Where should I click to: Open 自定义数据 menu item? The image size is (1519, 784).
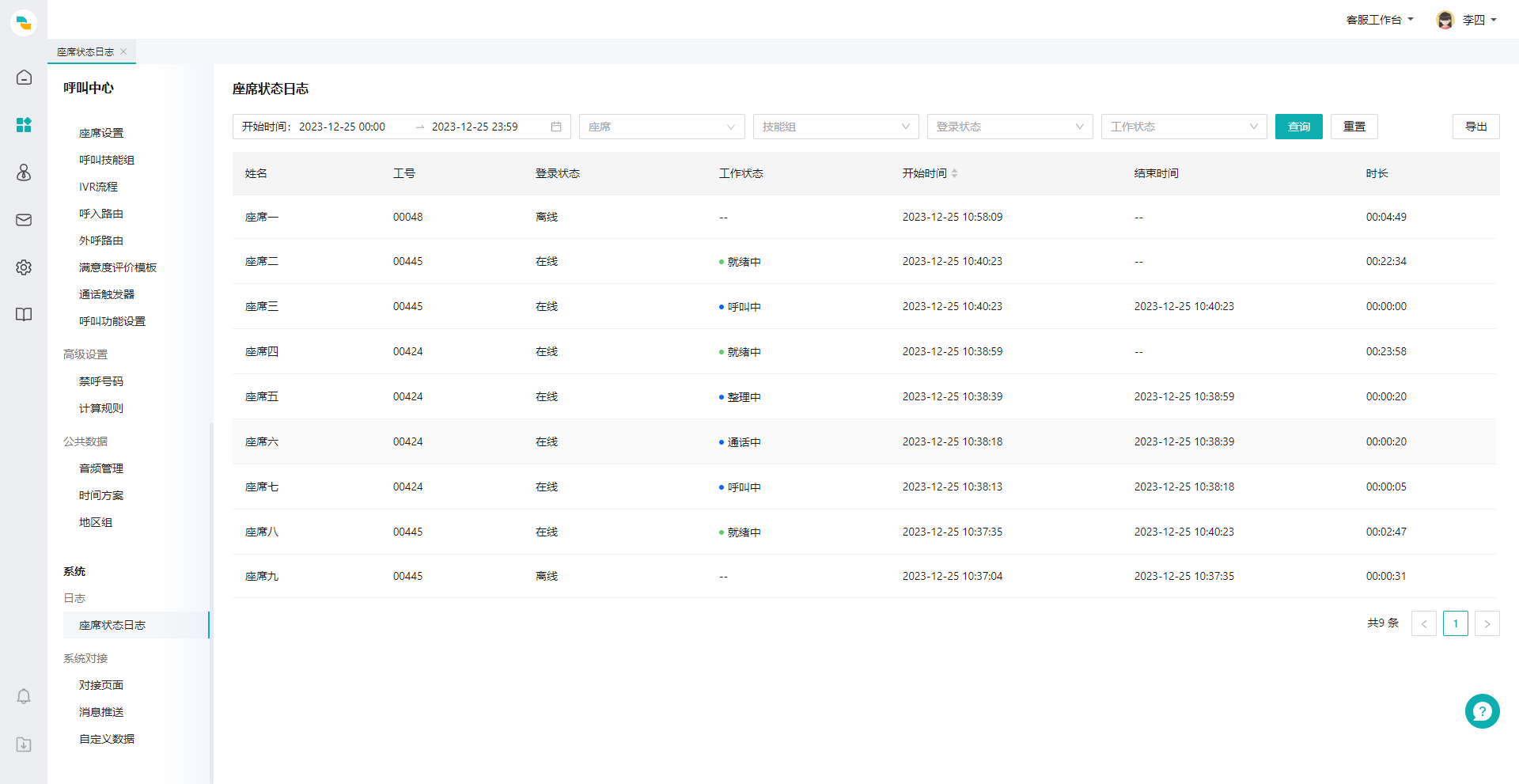tap(107, 739)
